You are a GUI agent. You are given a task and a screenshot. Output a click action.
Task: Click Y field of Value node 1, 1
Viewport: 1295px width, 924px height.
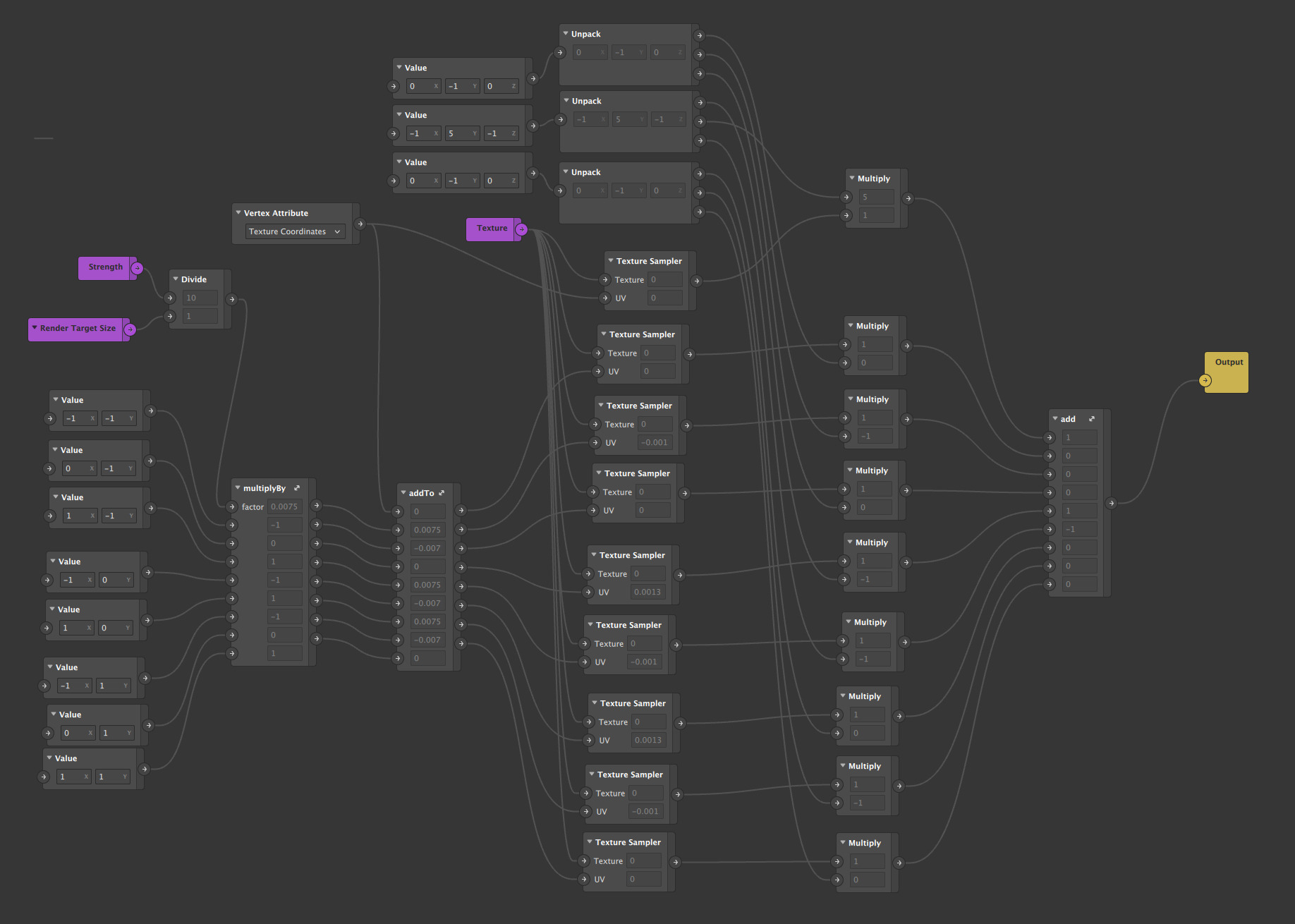coord(113,777)
